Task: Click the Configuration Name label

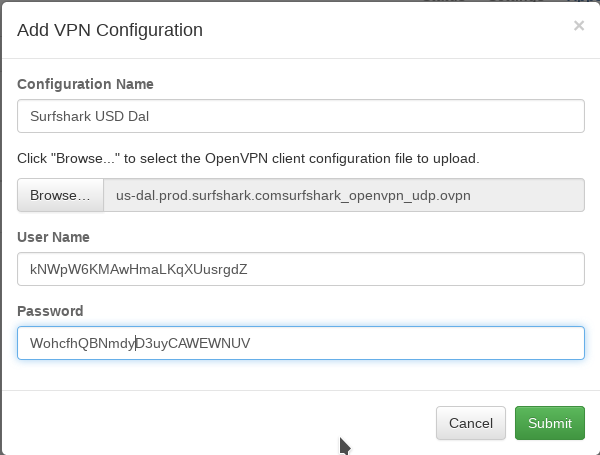Action: click(x=85, y=84)
